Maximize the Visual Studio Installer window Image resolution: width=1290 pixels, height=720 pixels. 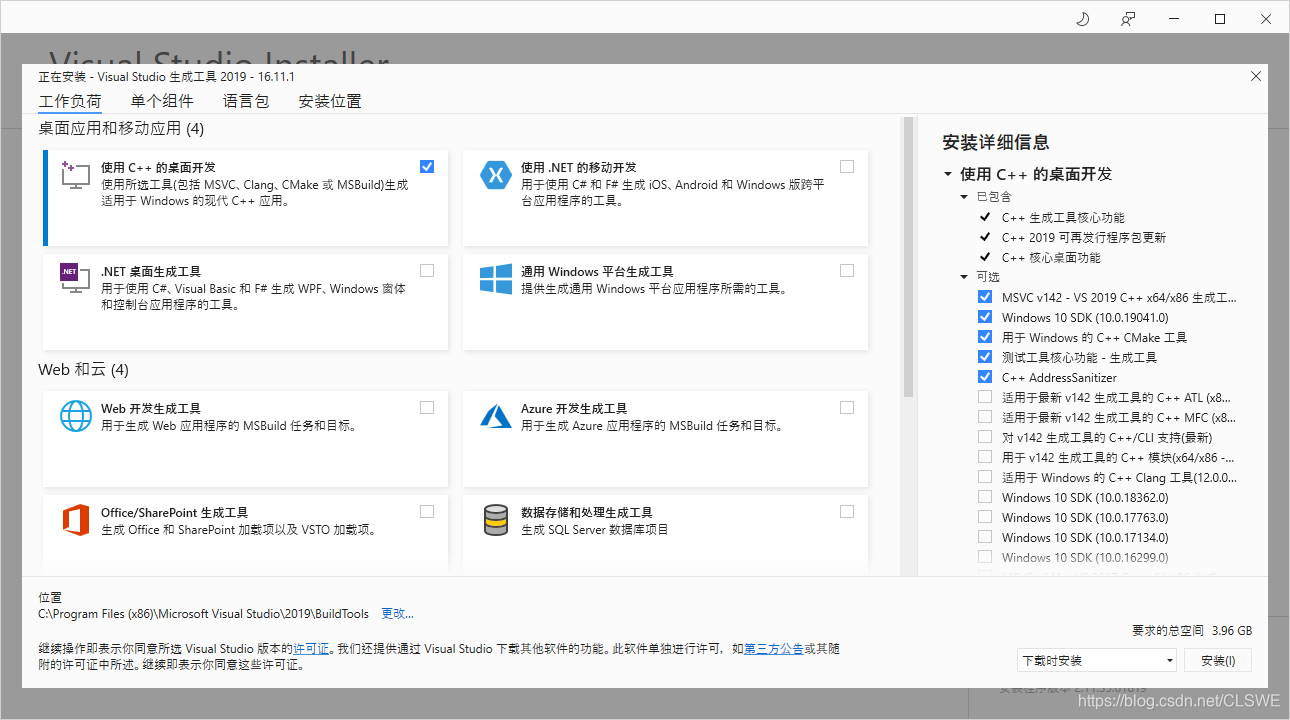tap(1220, 19)
